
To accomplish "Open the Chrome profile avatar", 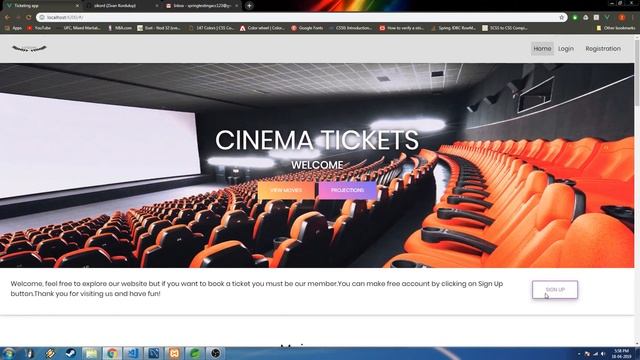I will (x=622, y=17).
